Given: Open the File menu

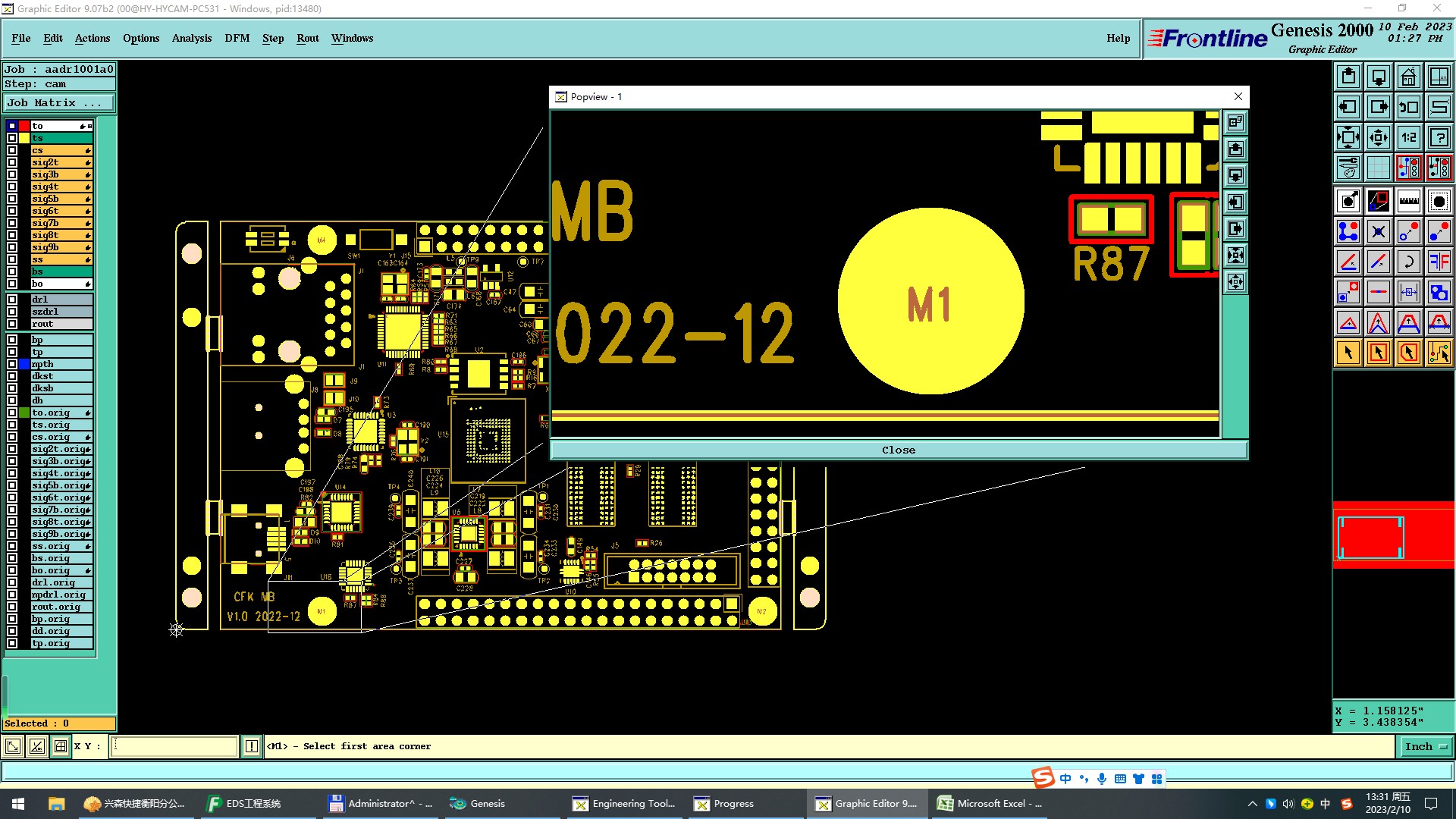Looking at the screenshot, I should (21, 38).
